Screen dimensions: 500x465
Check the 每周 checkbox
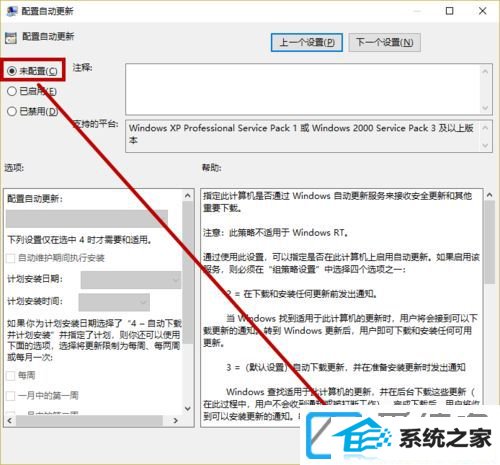coord(11,376)
